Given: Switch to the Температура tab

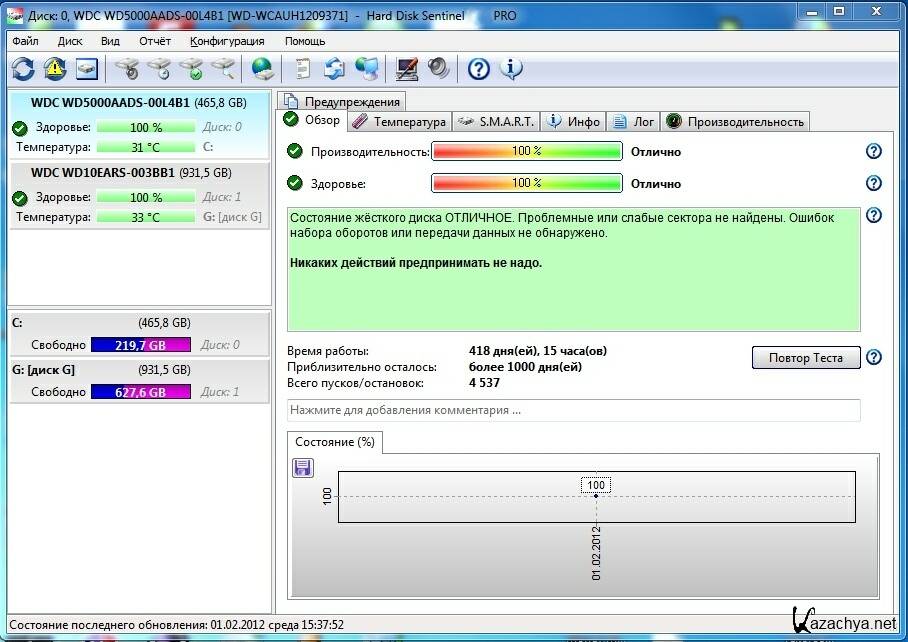Looking at the screenshot, I should pos(400,121).
